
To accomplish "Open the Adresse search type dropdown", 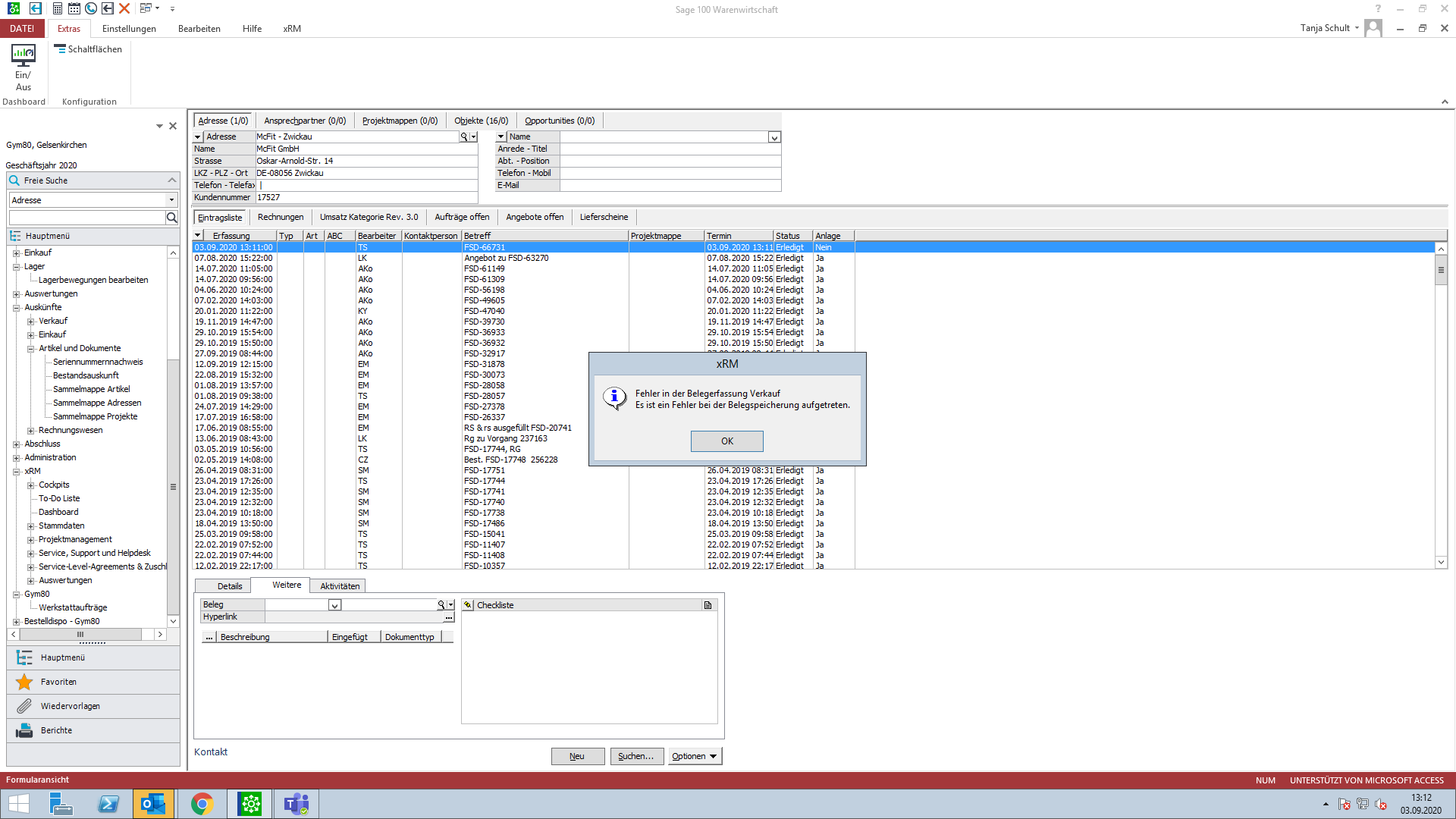I will [171, 200].
